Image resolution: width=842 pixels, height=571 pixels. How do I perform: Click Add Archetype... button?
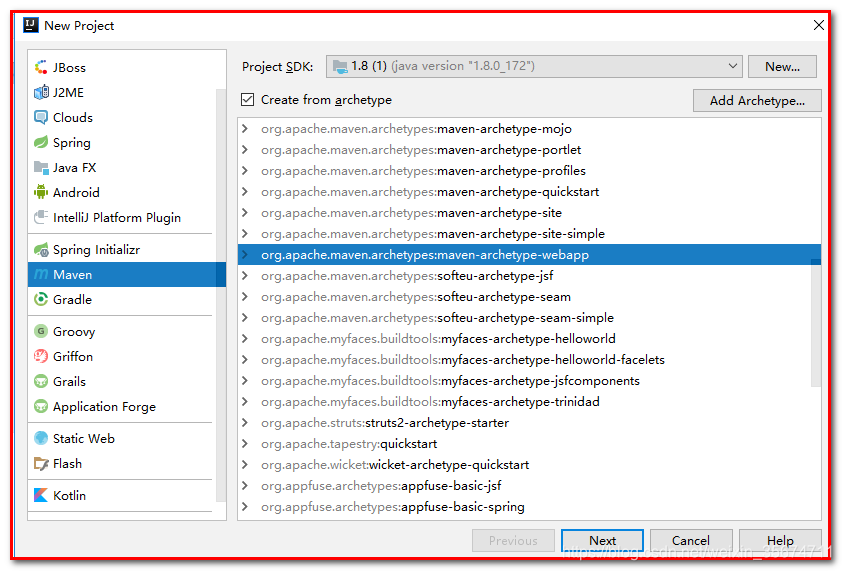pyautogui.click(x=757, y=100)
